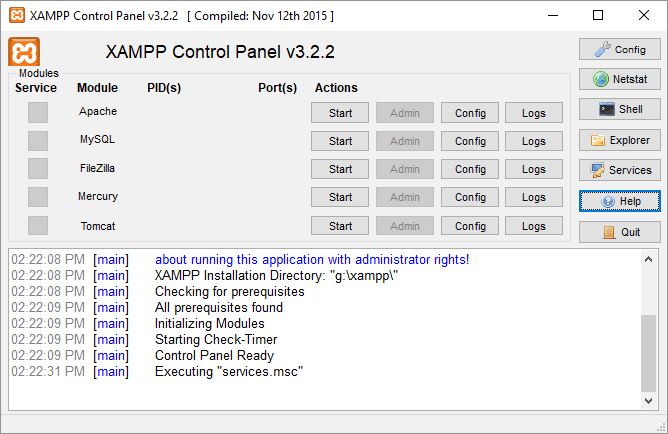The image size is (668, 434).
Task: Open Config for the Tomcat module
Action: (470, 226)
